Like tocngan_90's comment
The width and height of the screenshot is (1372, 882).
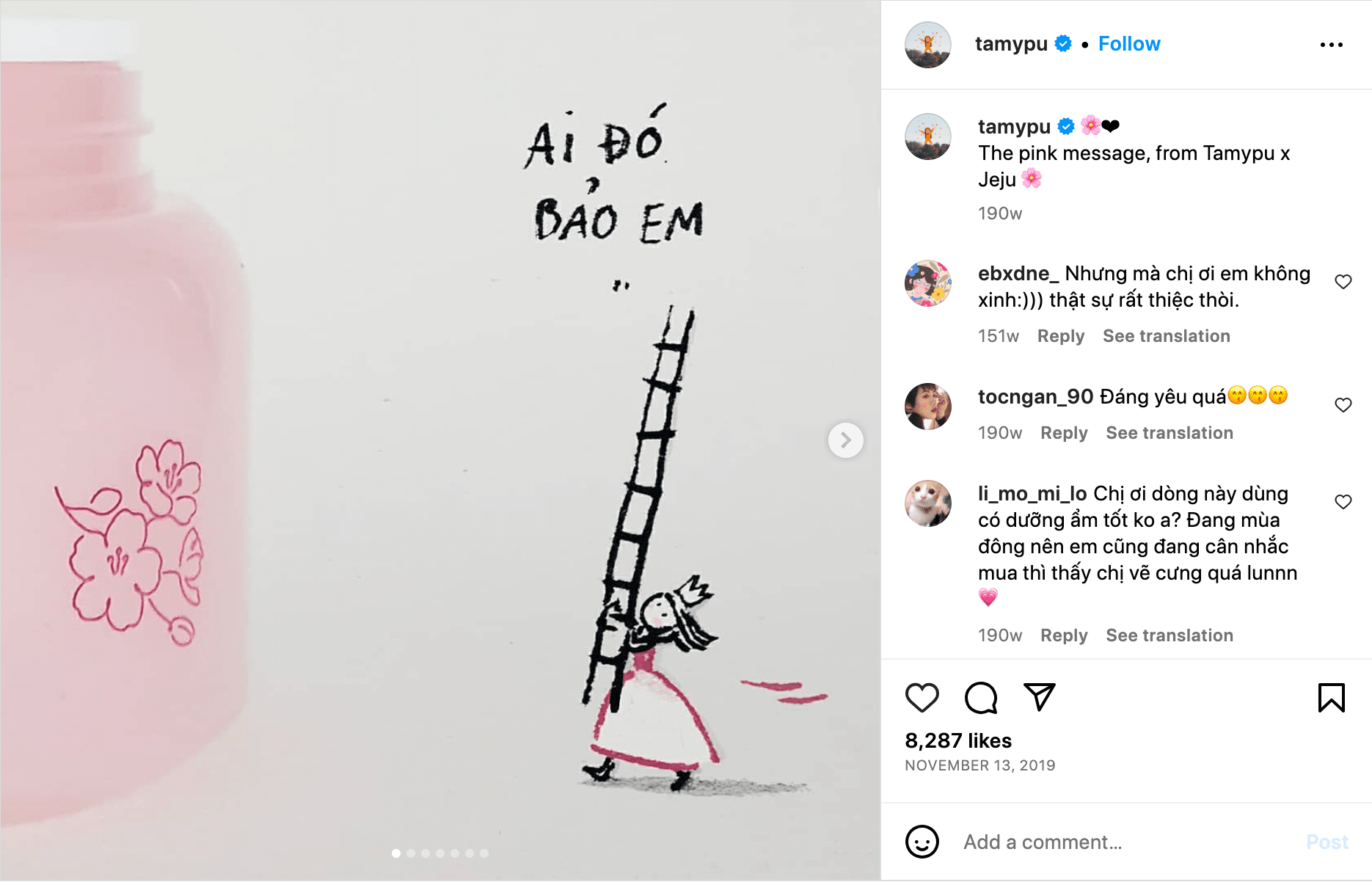click(1343, 405)
